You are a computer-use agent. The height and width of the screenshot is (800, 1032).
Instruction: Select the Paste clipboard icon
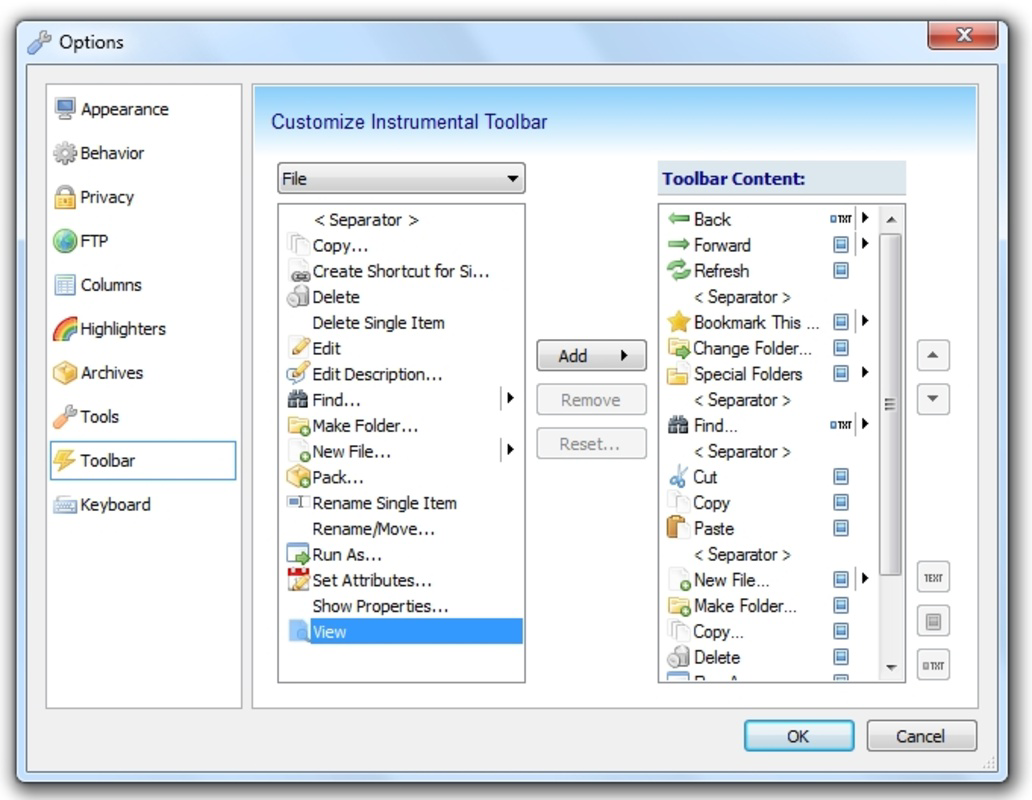click(x=677, y=528)
